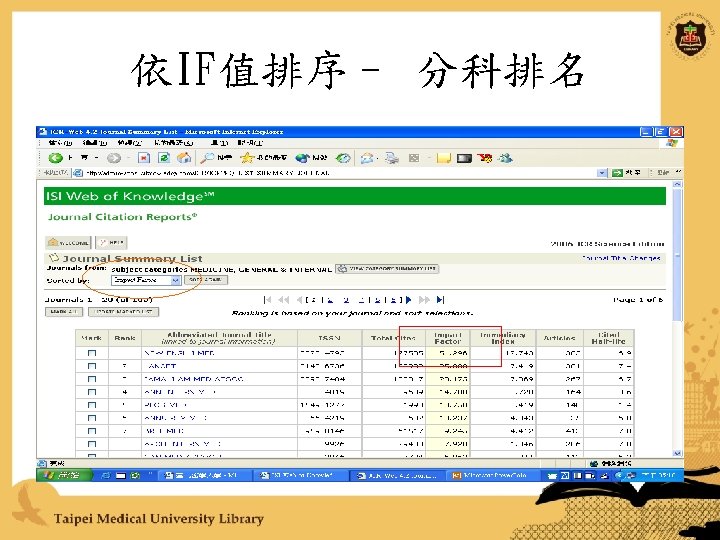
Task: Switch to the JCR-Web 4.2 taskbar item
Action: tap(398, 476)
